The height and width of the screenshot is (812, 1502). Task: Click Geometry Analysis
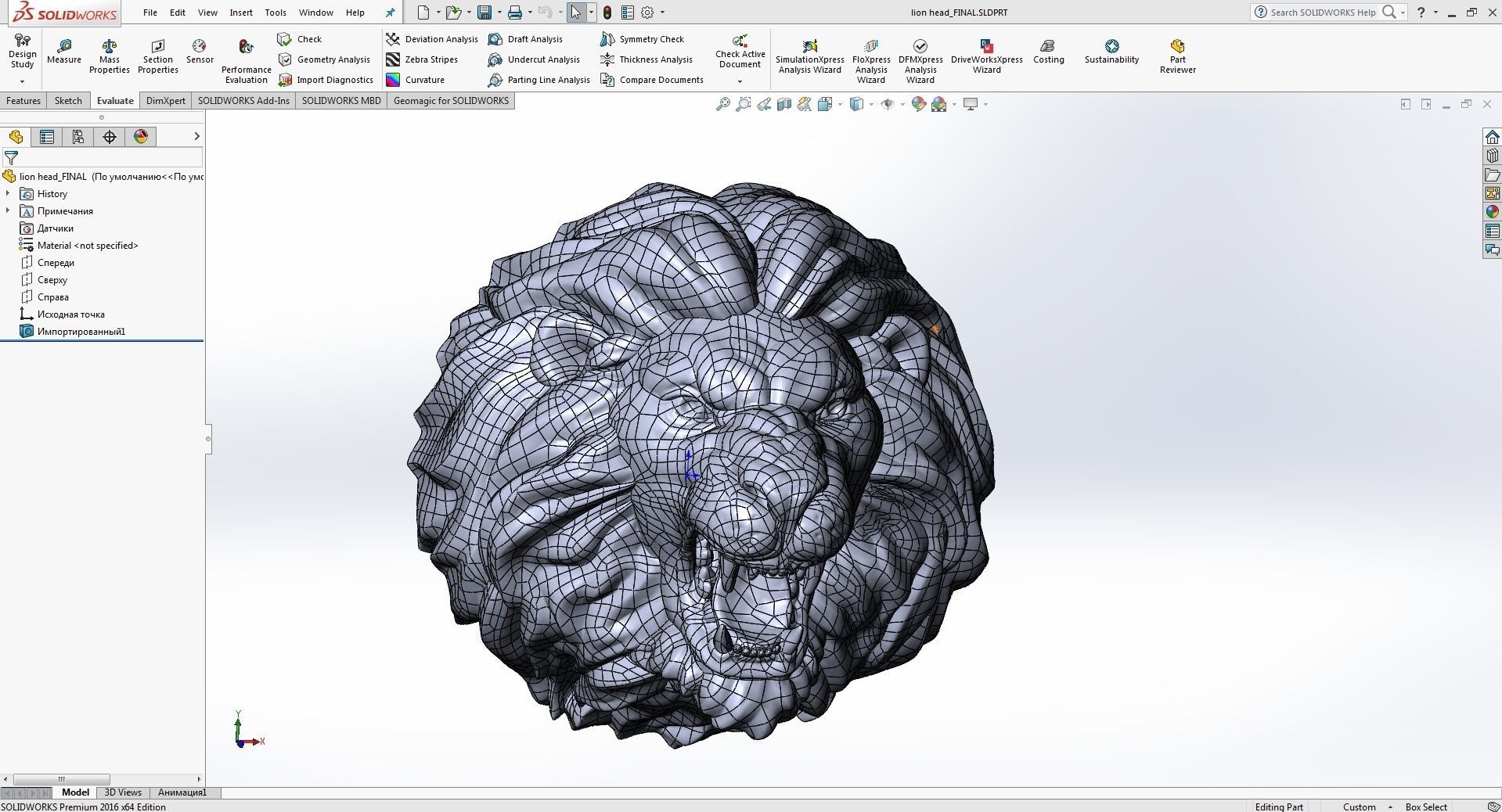coord(323,59)
